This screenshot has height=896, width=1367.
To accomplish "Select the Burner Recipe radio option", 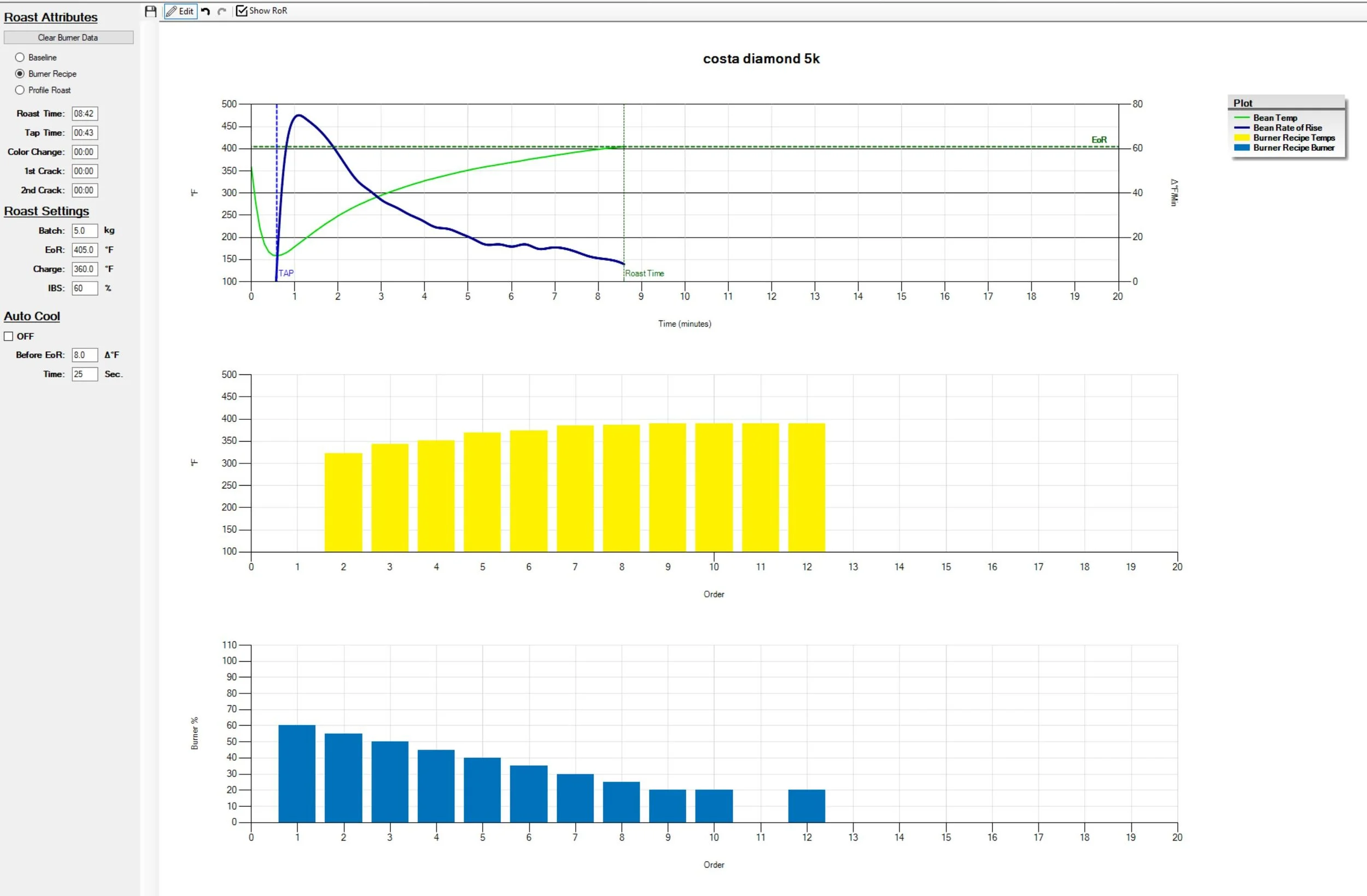I will coord(20,73).
